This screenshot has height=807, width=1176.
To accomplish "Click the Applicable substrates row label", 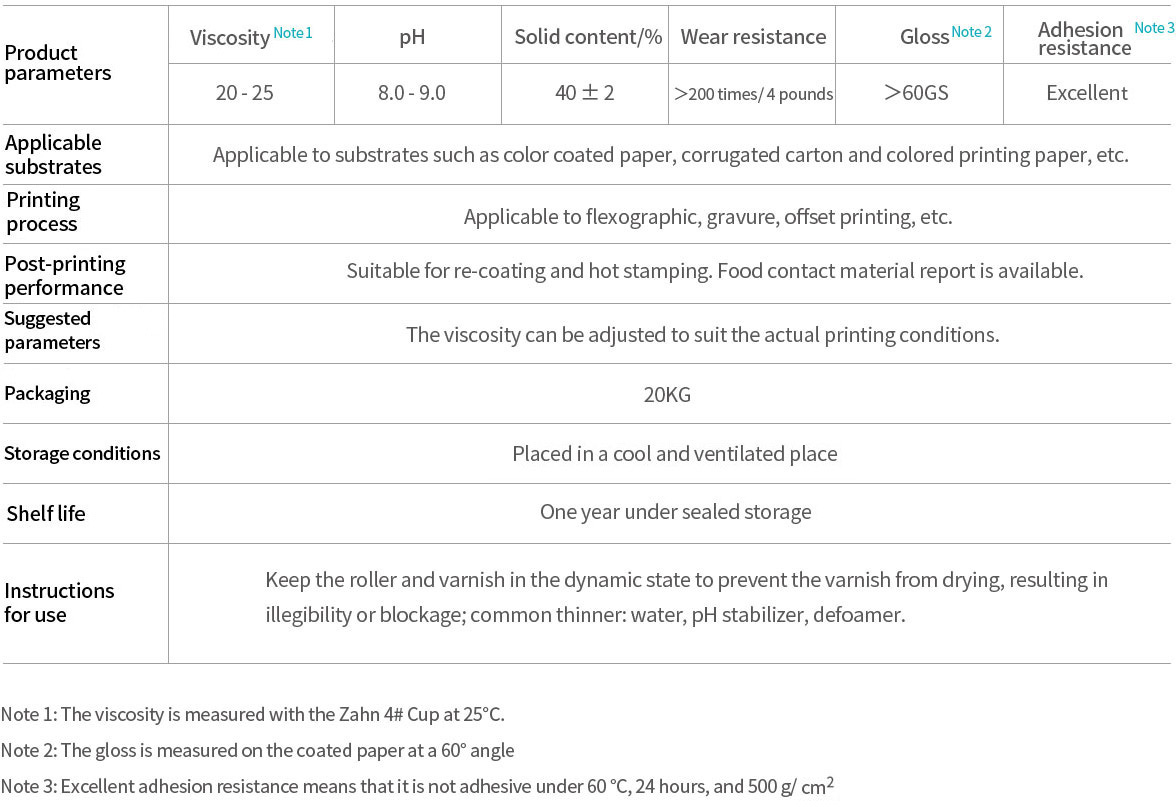I will pos(53,155).
